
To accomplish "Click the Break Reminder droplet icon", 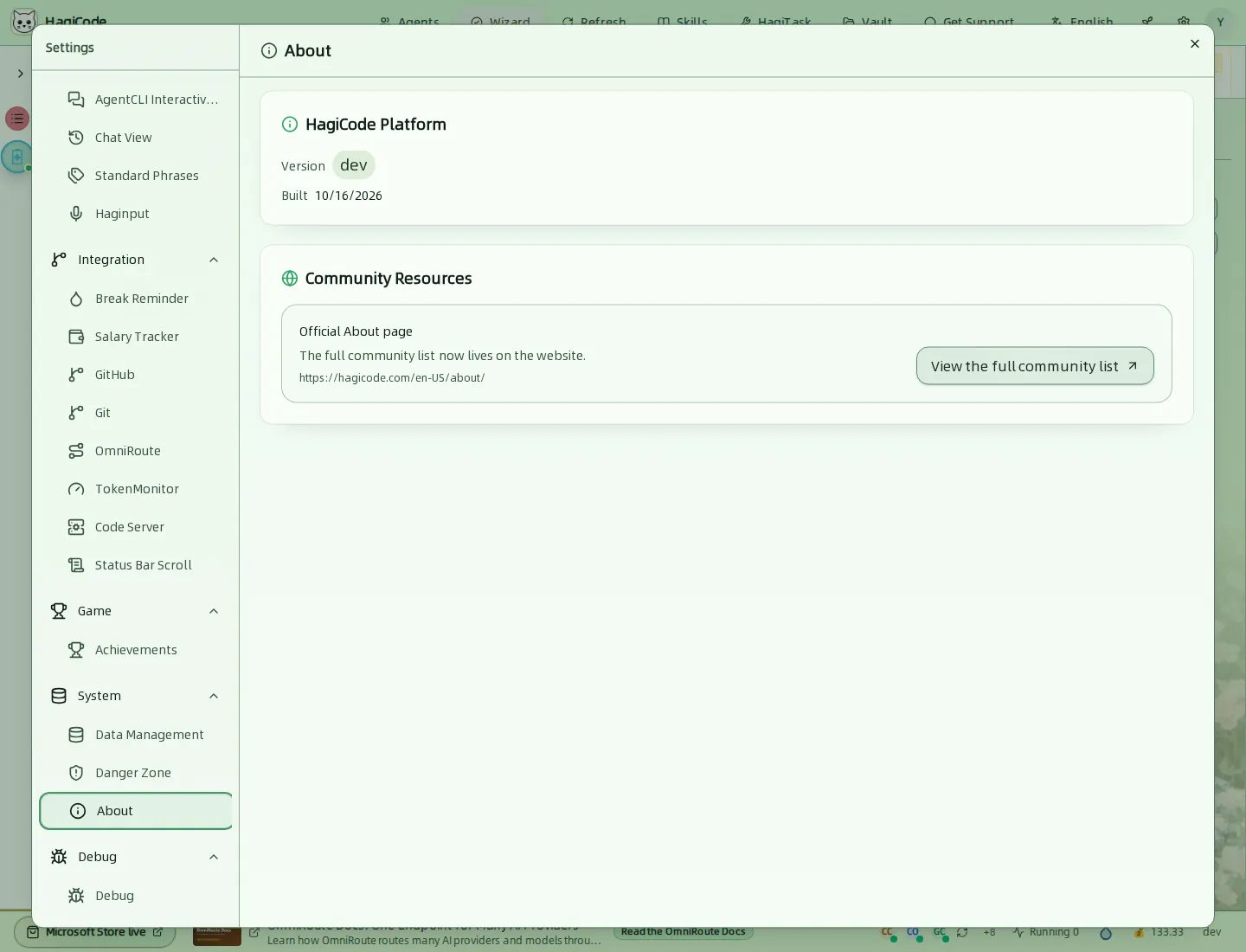I will 76,299.
